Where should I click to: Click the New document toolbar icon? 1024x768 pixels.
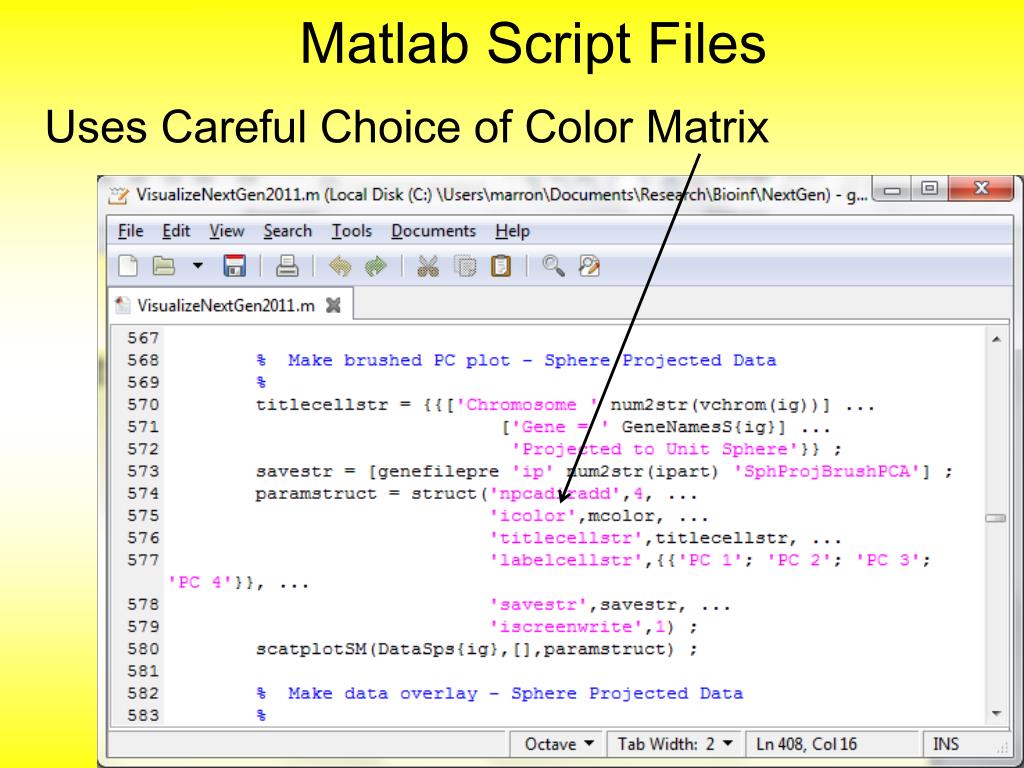128,266
